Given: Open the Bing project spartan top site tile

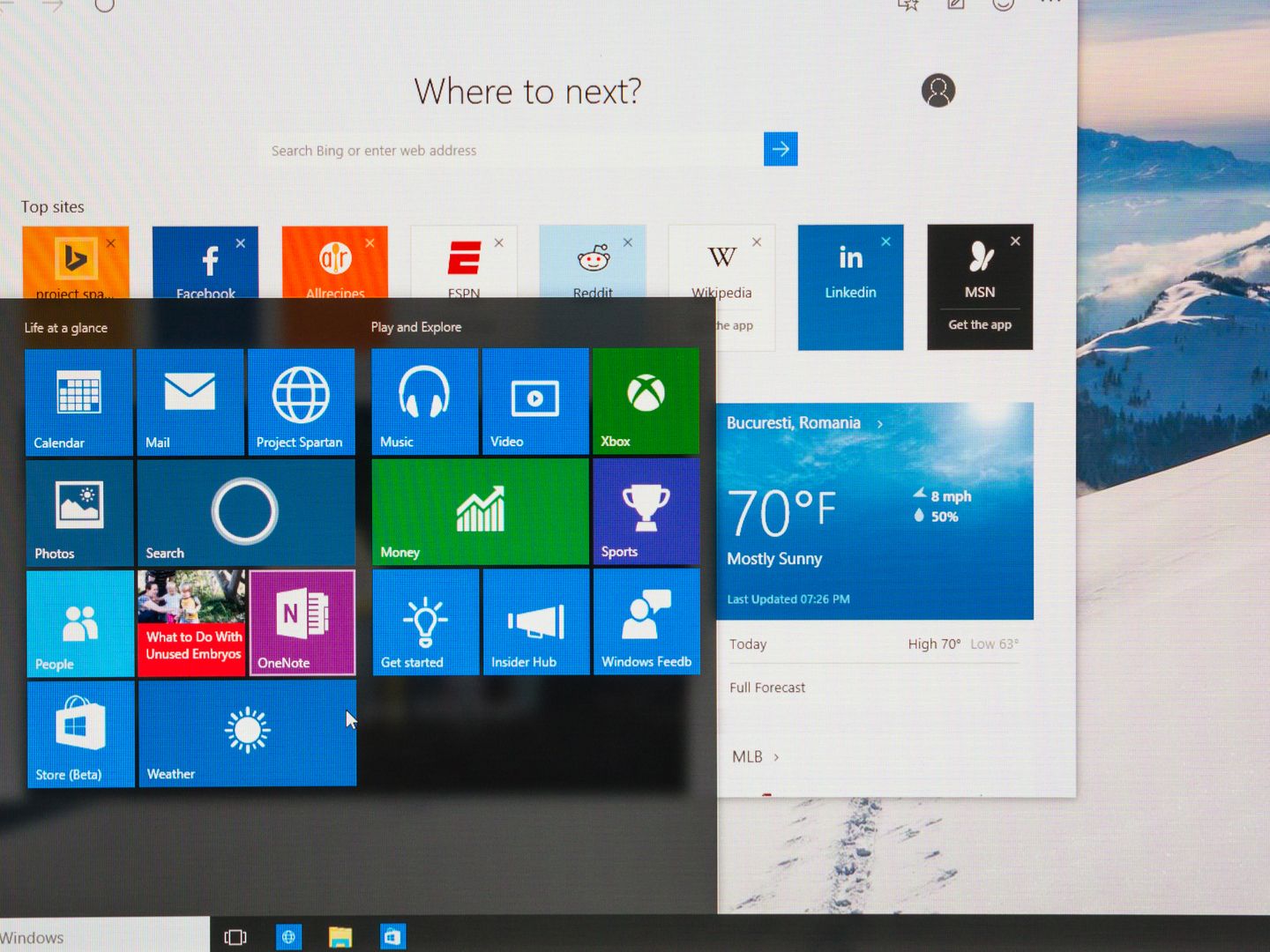Looking at the screenshot, I should click(x=76, y=264).
